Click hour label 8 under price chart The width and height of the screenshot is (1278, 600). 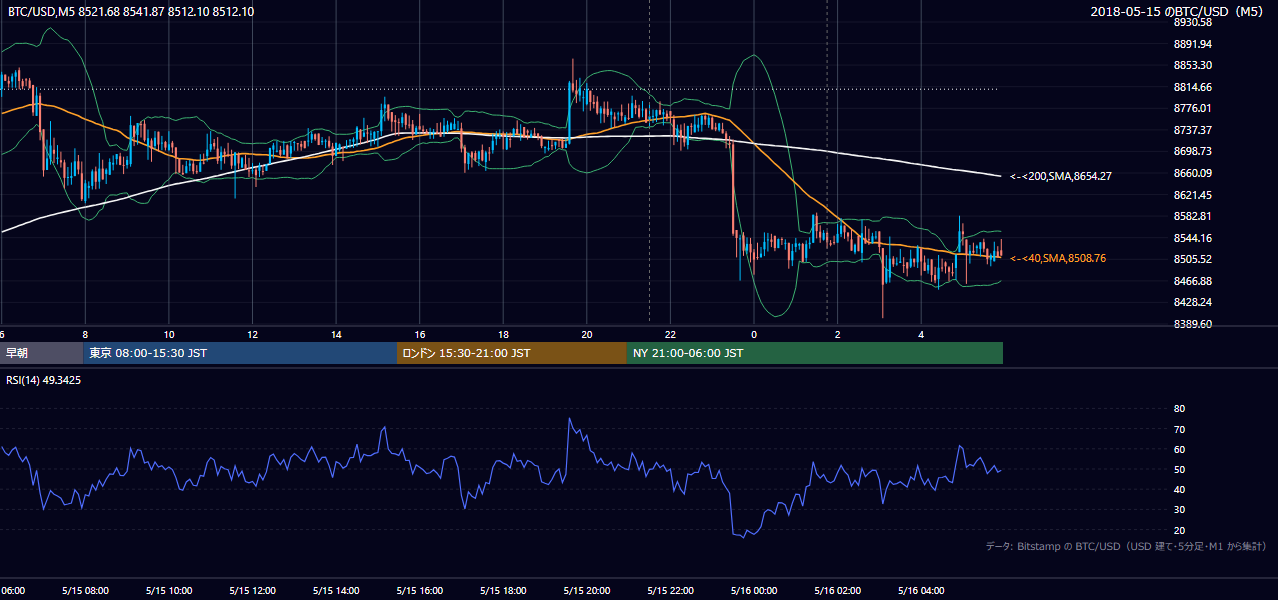click(x=85, y=334)
